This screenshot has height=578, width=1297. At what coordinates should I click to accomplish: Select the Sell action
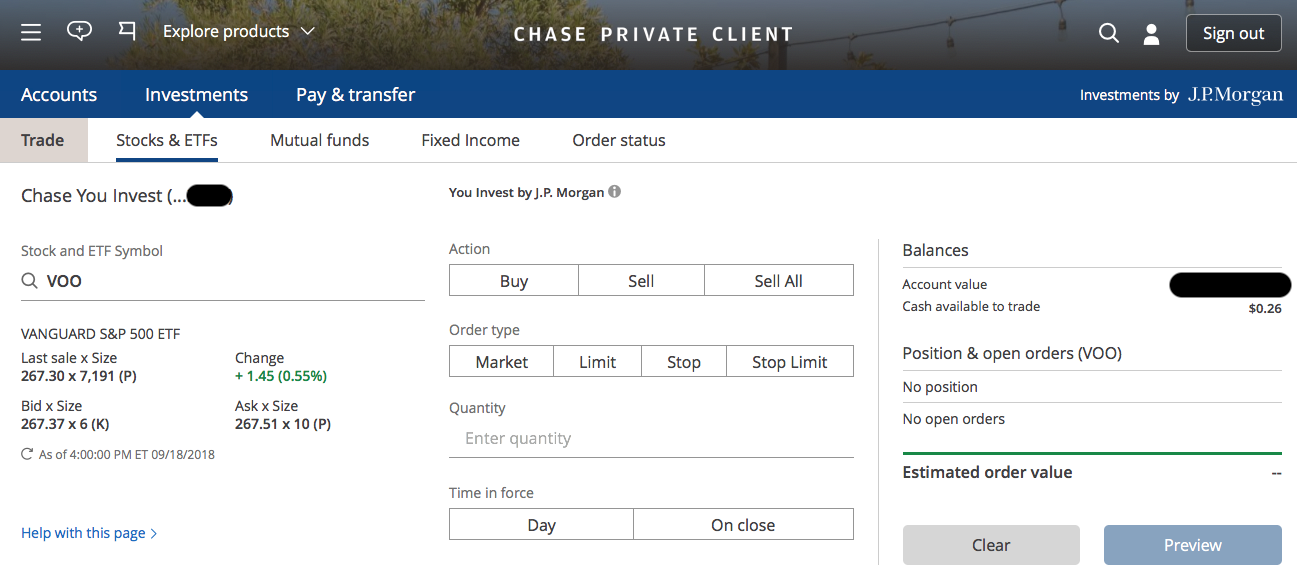(x=641, y=281)
